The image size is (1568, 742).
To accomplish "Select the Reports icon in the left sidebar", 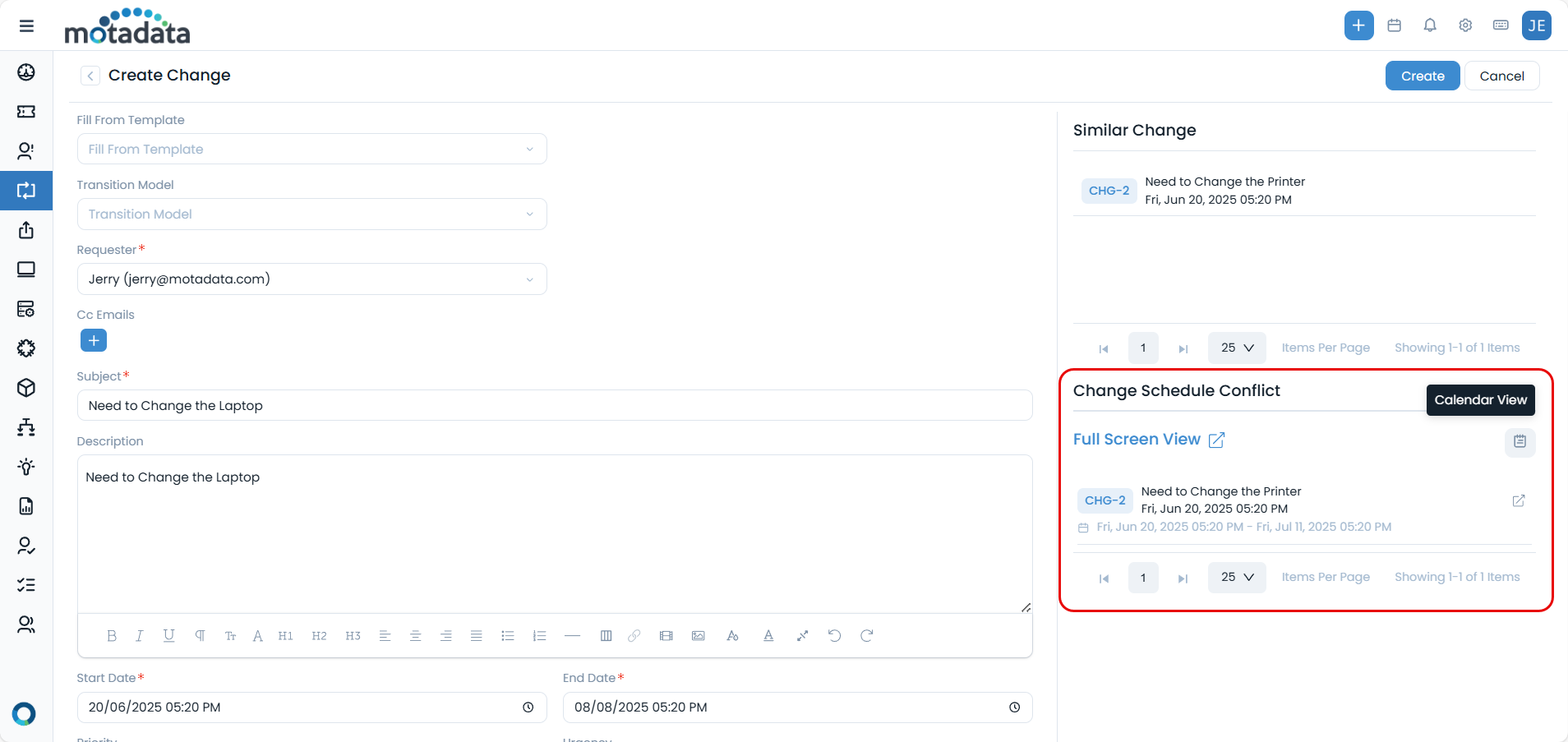I will (x=27, y=506).
